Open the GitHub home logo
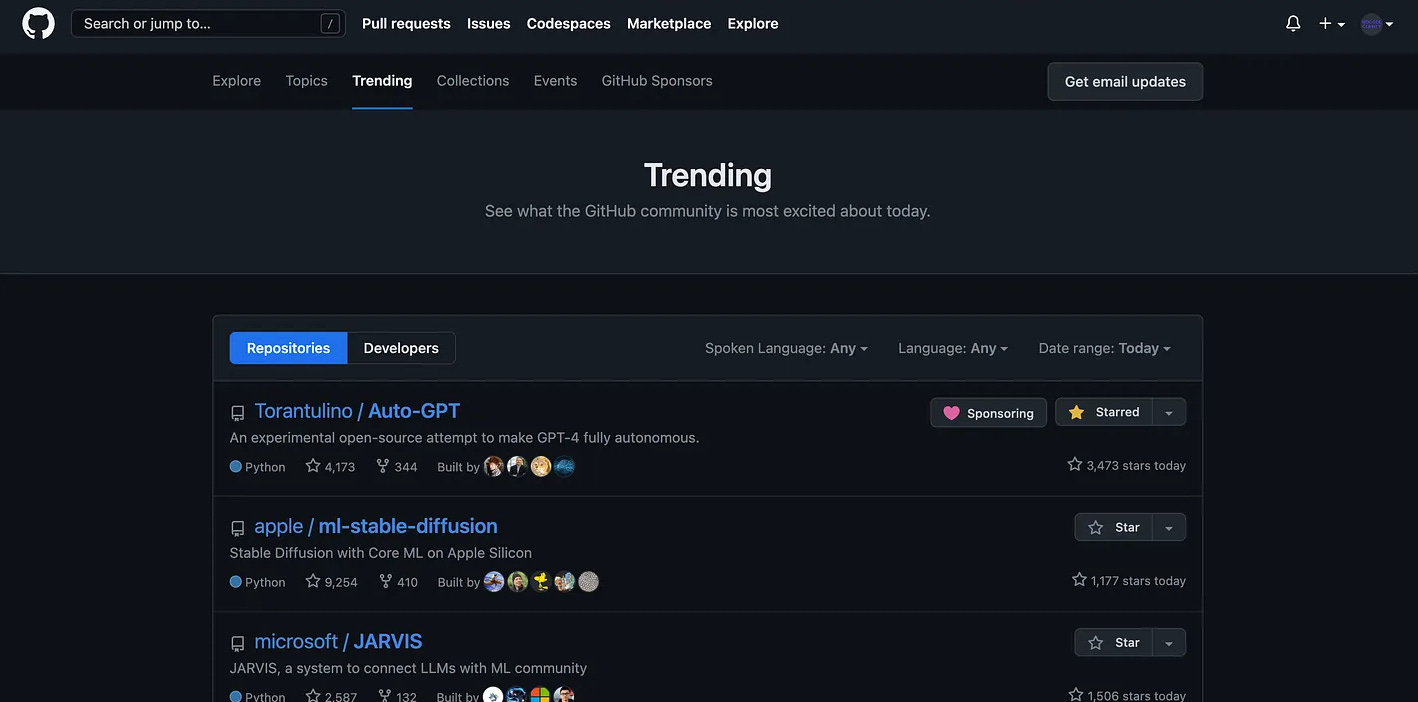1418x702 pixels. (39, 23)
